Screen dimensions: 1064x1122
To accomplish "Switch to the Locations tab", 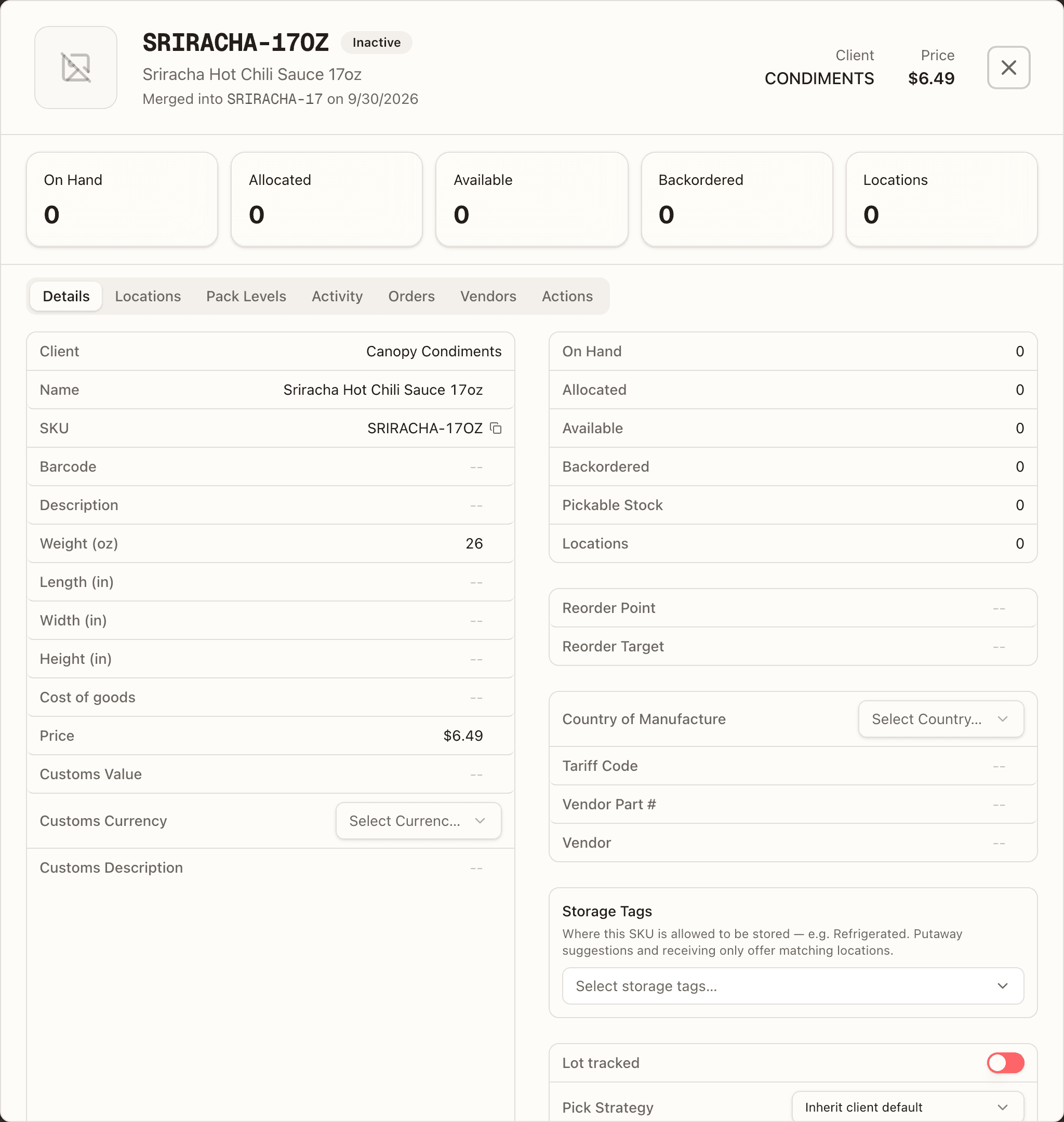I will 148,296.
